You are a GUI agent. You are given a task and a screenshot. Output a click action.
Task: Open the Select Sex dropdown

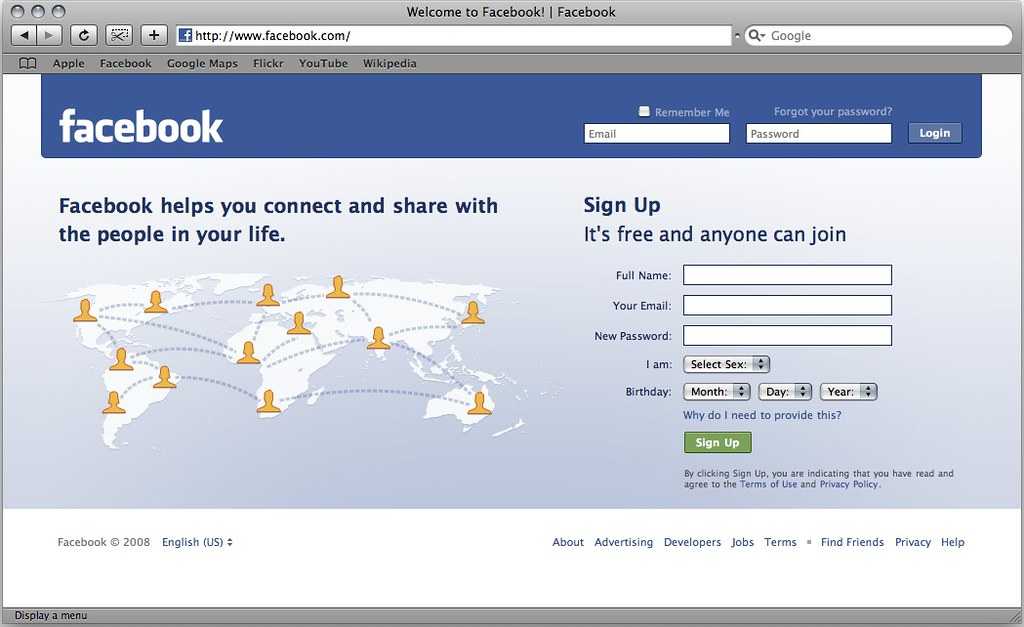tap(726, 364)
